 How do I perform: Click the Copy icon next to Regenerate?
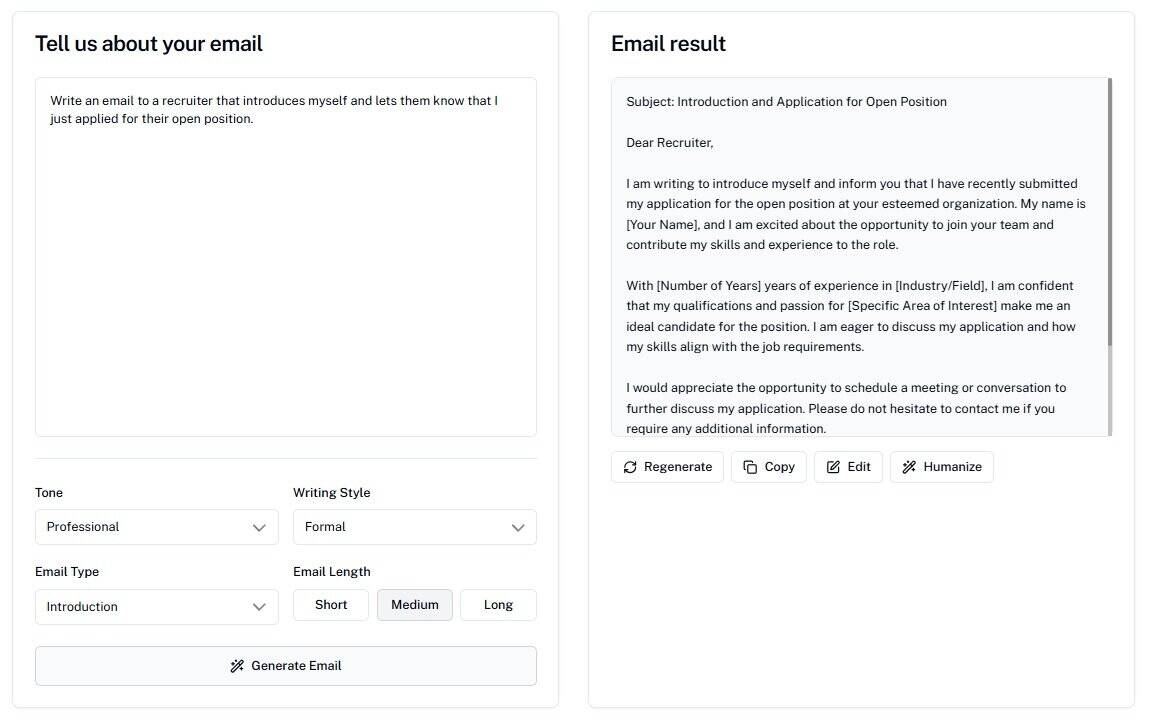[x=750, y=466]
